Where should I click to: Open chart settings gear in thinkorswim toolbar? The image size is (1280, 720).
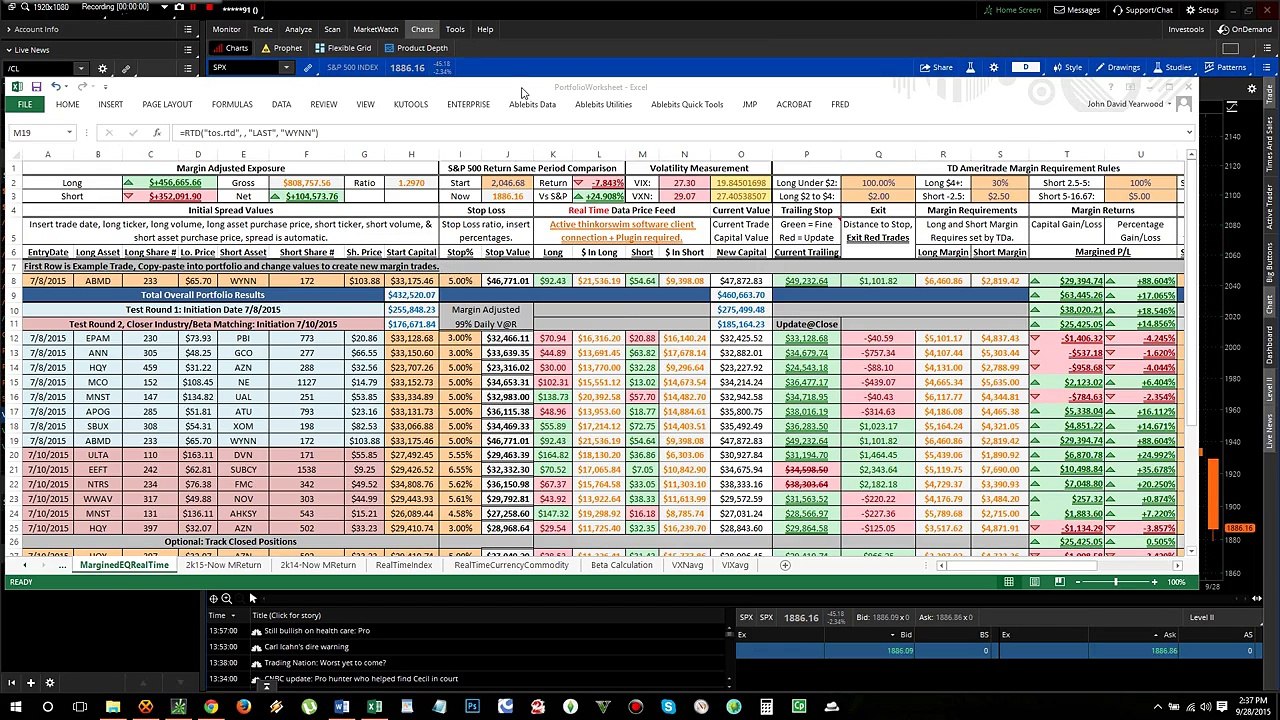994,67
